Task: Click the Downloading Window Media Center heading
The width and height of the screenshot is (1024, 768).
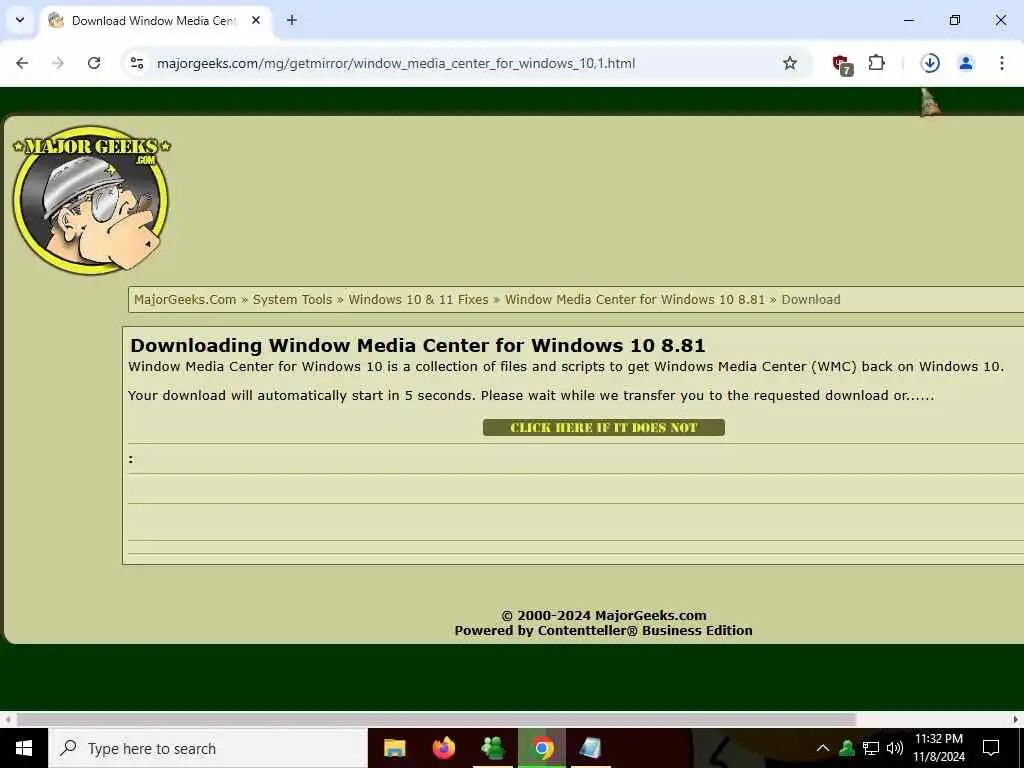Action: [x=418, y=345]
